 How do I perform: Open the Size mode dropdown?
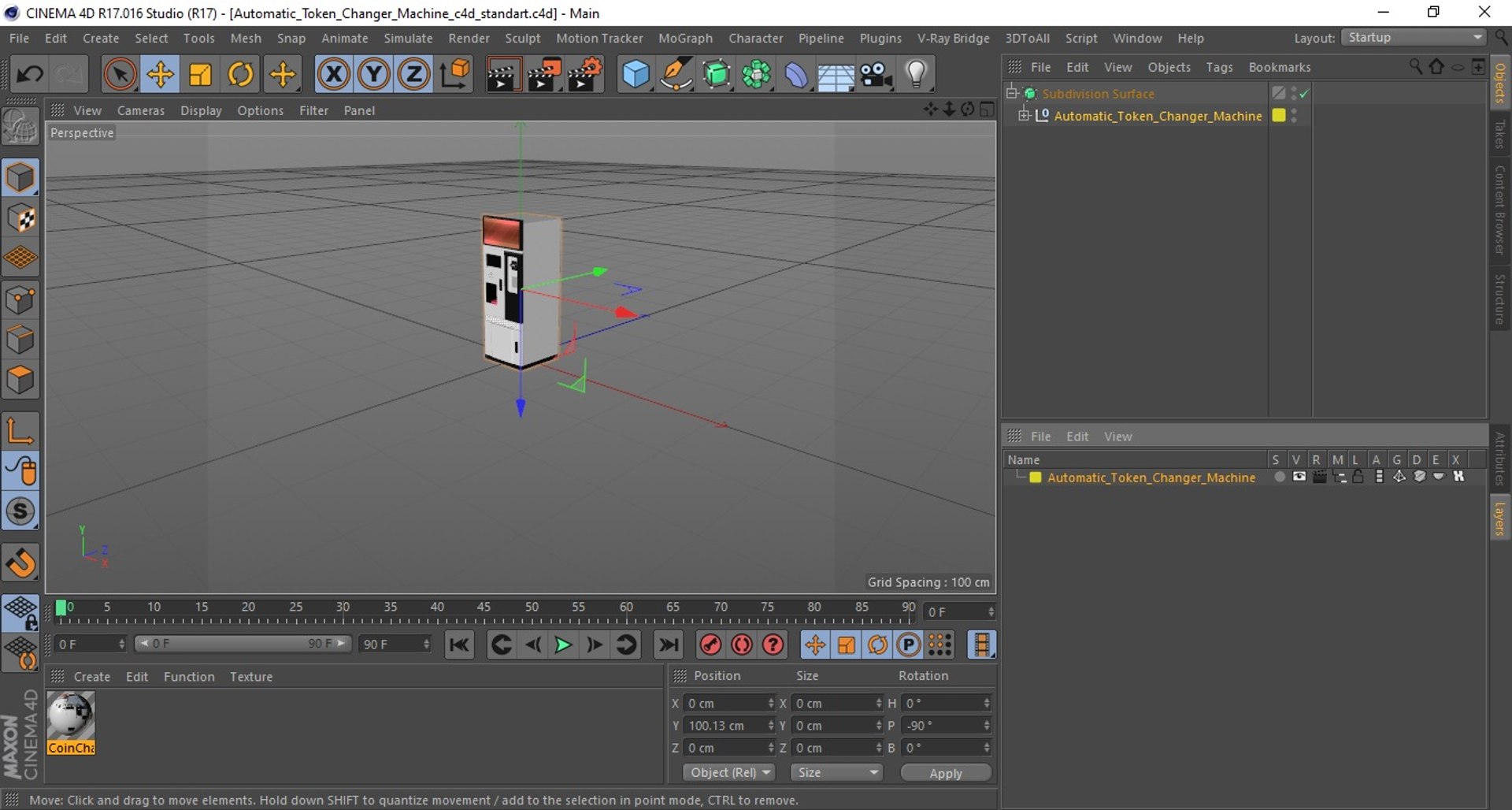tap(836, 773)
